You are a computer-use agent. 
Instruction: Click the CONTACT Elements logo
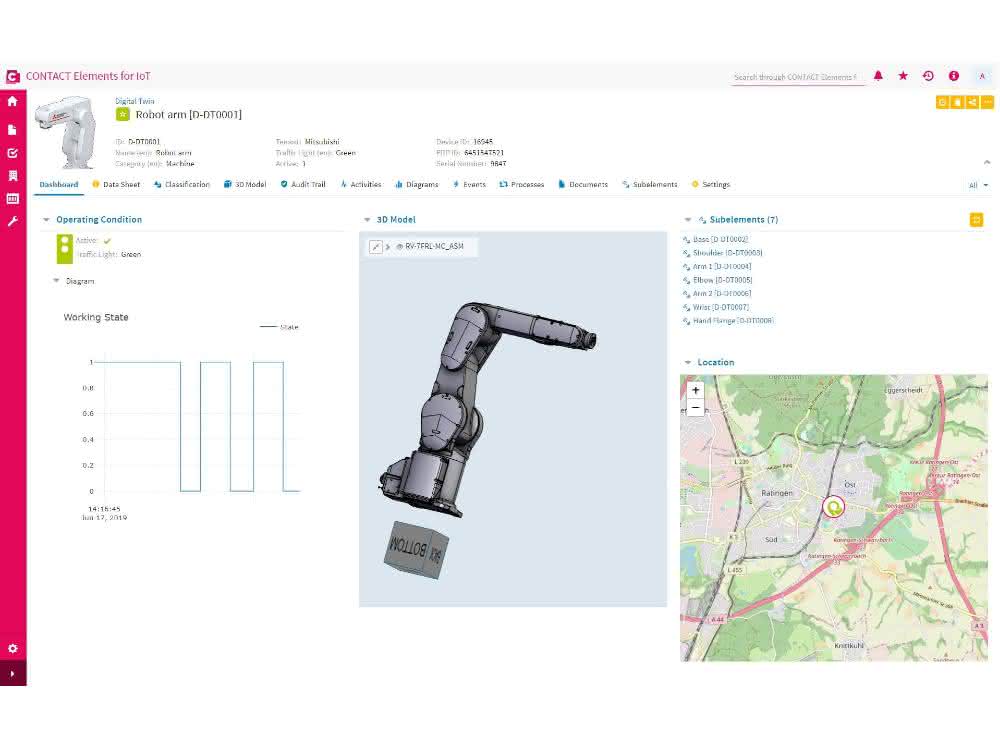[x=13, y=77]
